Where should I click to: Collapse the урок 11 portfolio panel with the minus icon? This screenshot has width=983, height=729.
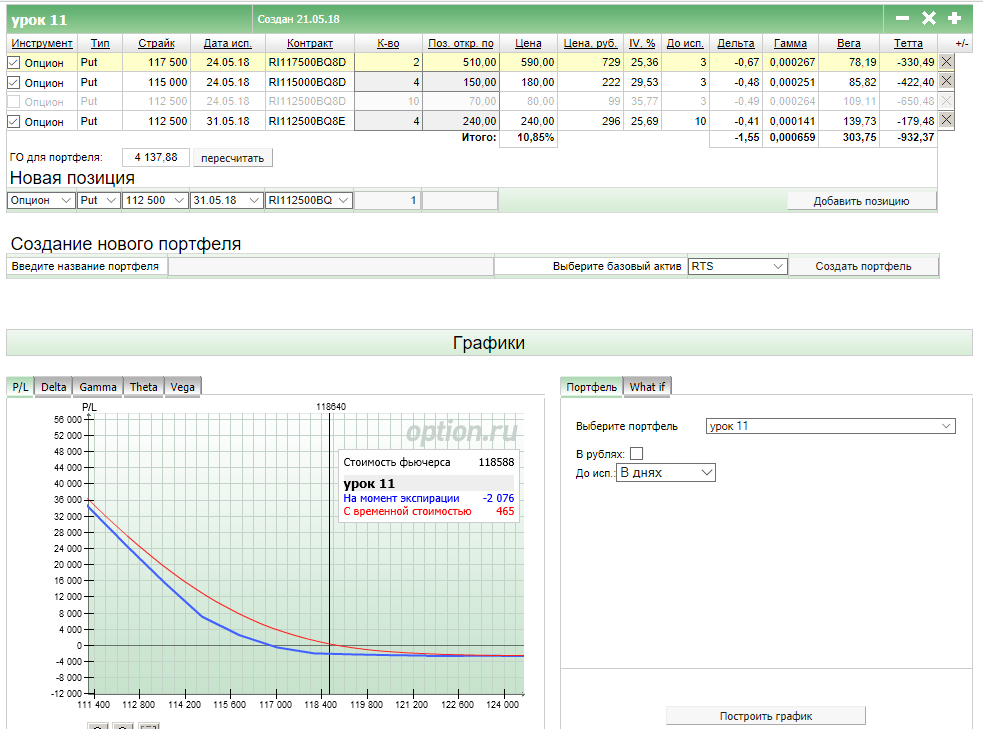coord(902,18)
